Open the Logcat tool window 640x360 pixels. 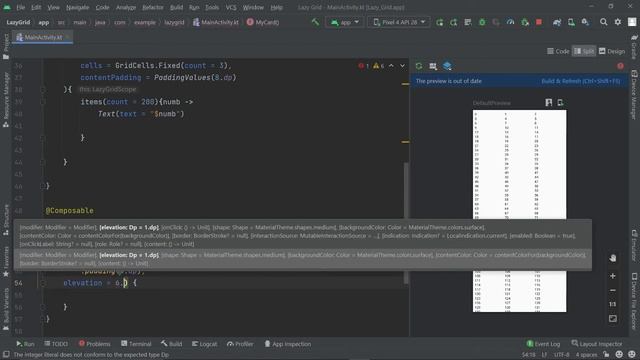coord(204,344)
